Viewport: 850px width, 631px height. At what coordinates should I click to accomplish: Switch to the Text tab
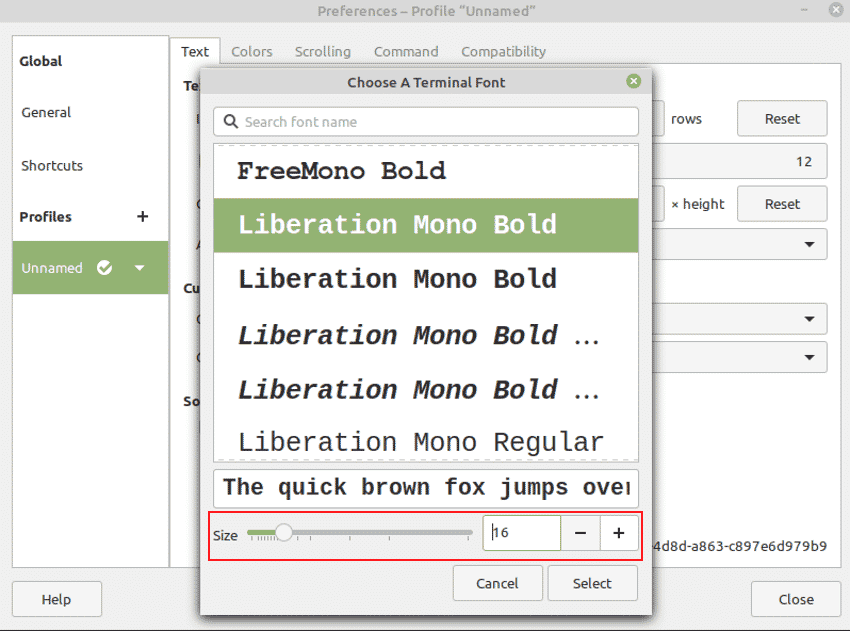coord(195,51)
